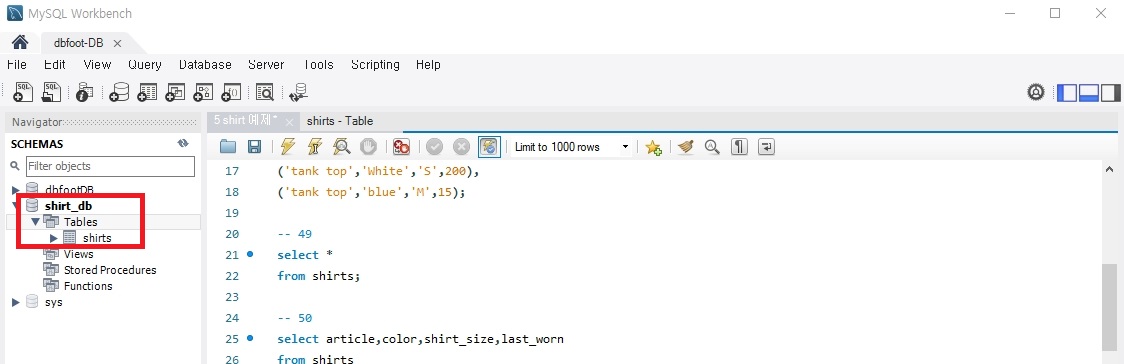Image resolution: width=1124 pixels, height=364 pixels.
Task: Open script file folder icon in editor toolbar
Action: click(x=228, y=147)
